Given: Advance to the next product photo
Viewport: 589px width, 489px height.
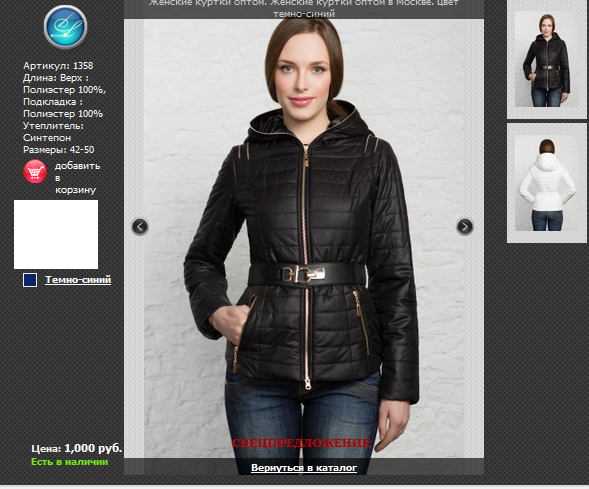Looking at the screenshot, I should click(x=465, y=226).
